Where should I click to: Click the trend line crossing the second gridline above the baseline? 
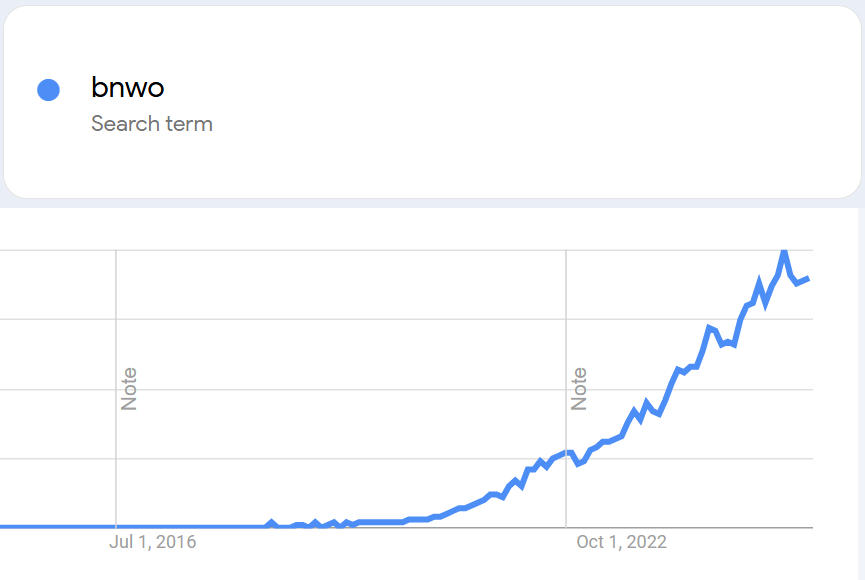coord(668,390)
